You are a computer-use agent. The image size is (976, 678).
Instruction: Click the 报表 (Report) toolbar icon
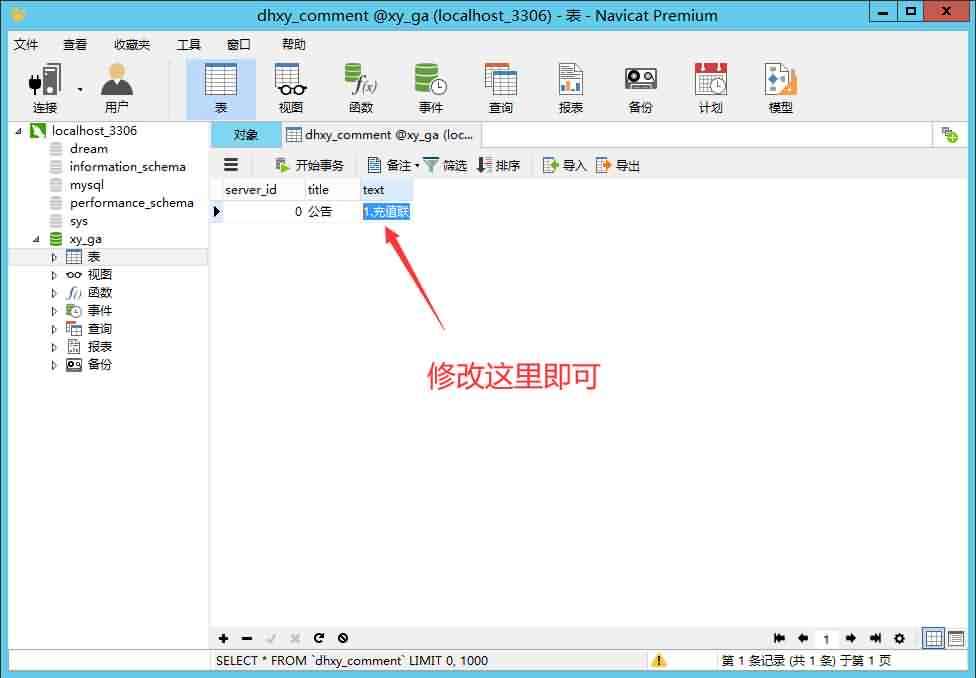pos(570,88)
